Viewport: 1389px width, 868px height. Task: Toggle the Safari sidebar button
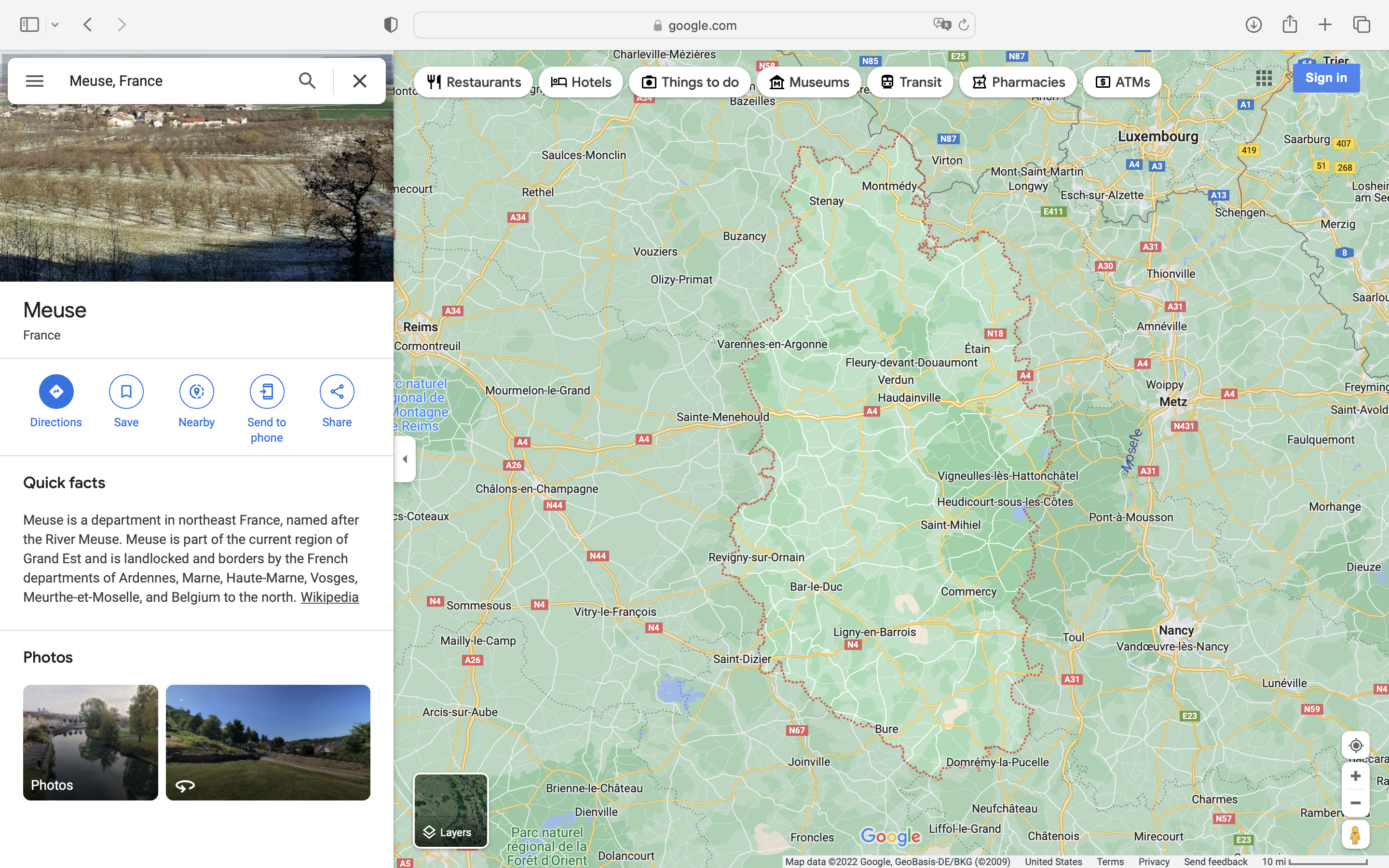point(29,25)
